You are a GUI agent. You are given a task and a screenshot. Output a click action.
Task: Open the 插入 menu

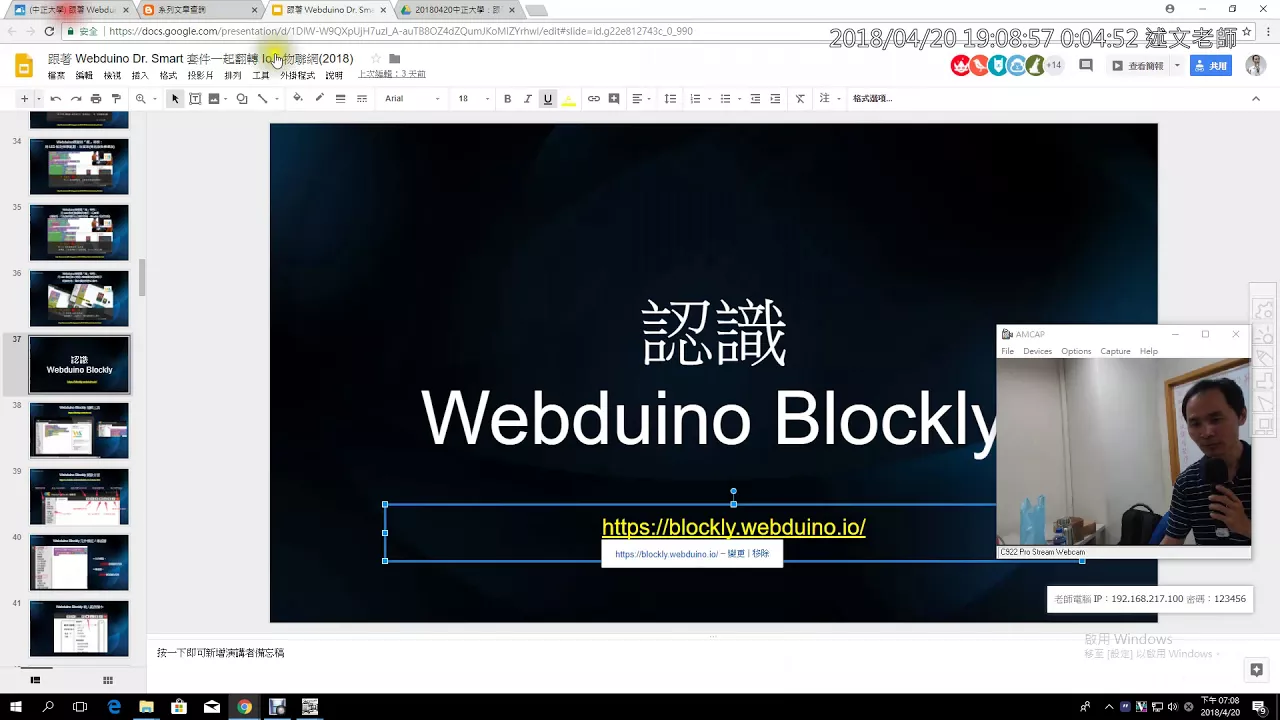pyautogui.click(x=140, y=76)
